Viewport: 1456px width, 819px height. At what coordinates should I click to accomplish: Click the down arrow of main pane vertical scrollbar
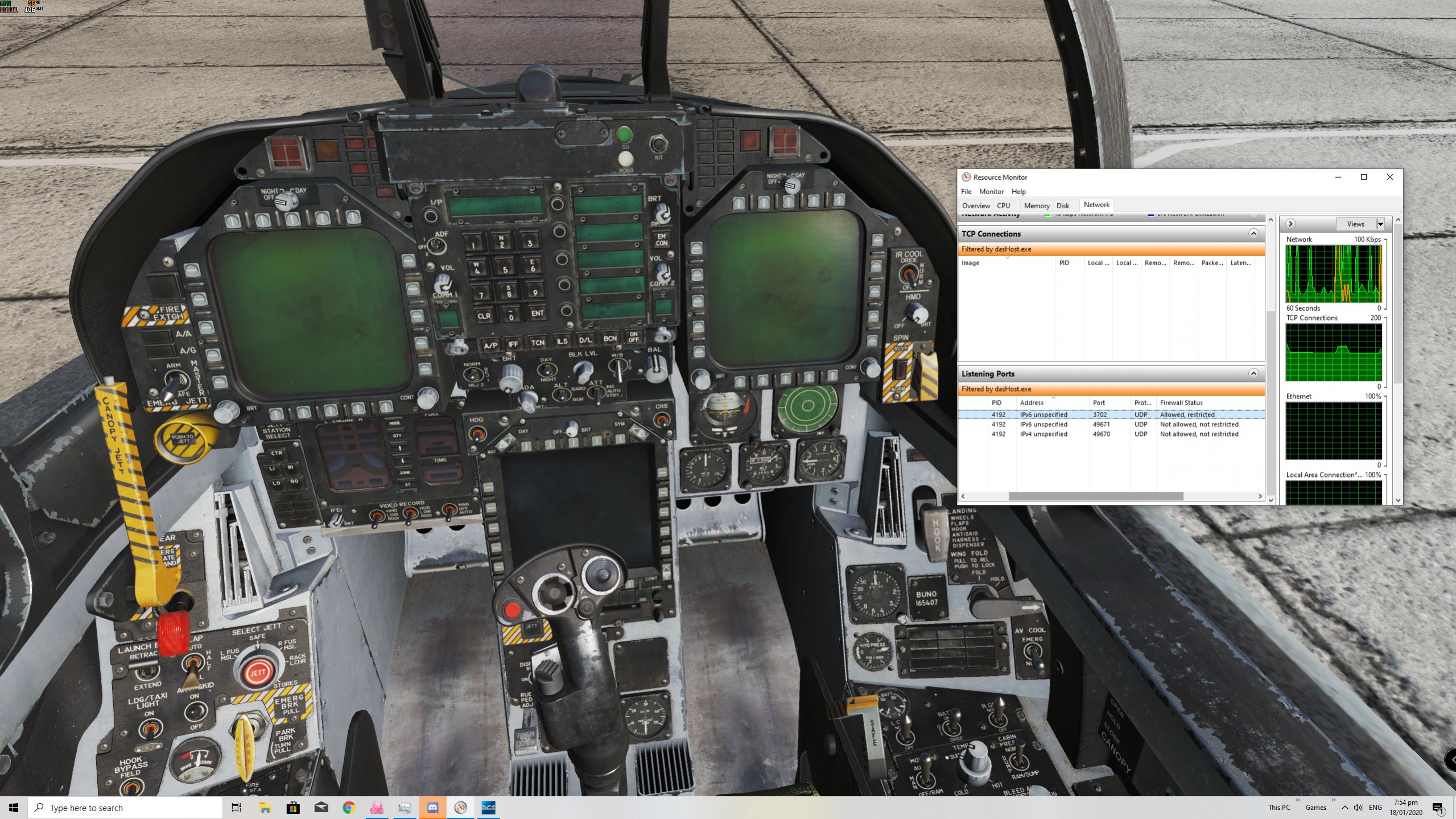[1271, 500]
